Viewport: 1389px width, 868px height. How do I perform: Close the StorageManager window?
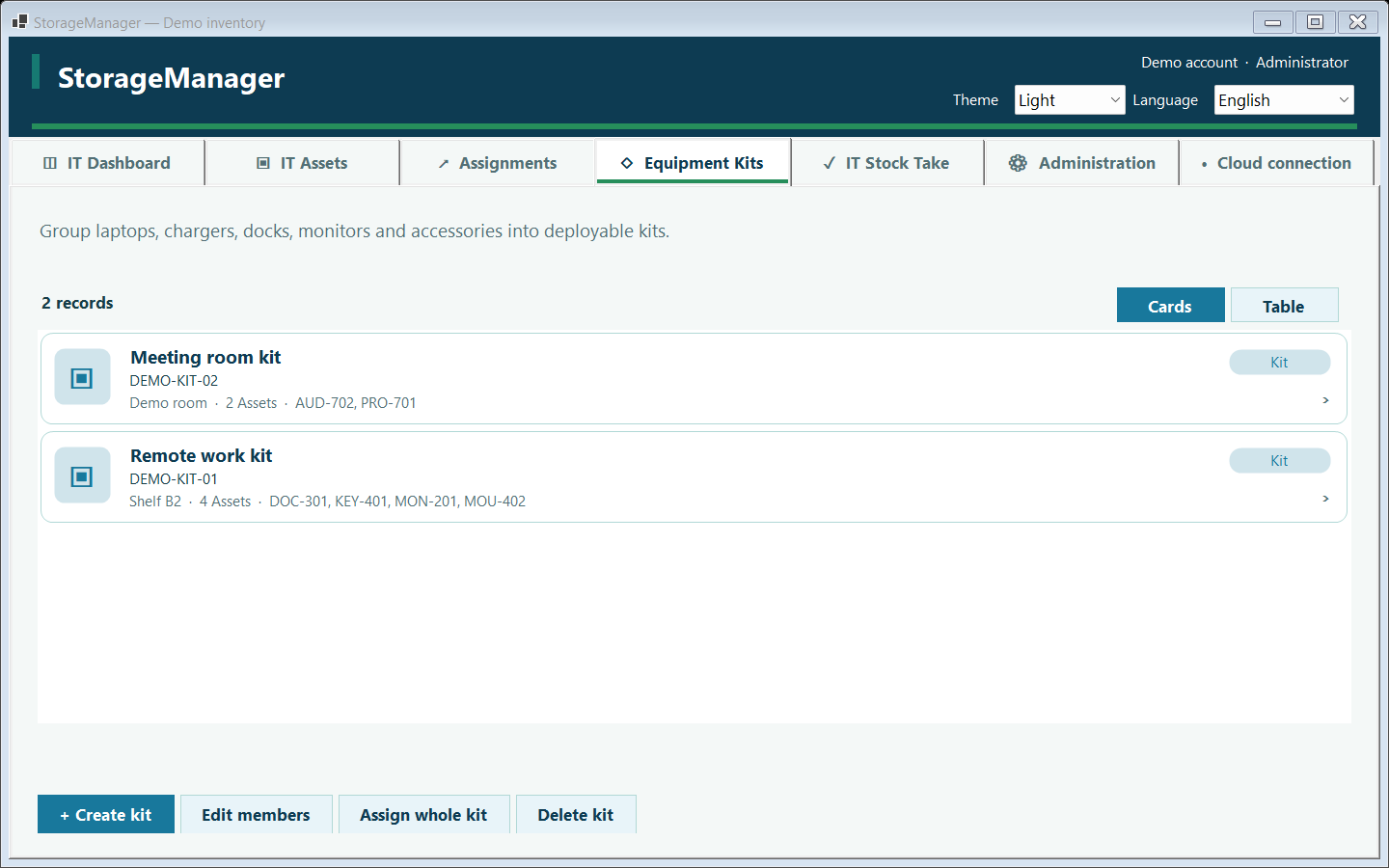[x=1357, y=21]
